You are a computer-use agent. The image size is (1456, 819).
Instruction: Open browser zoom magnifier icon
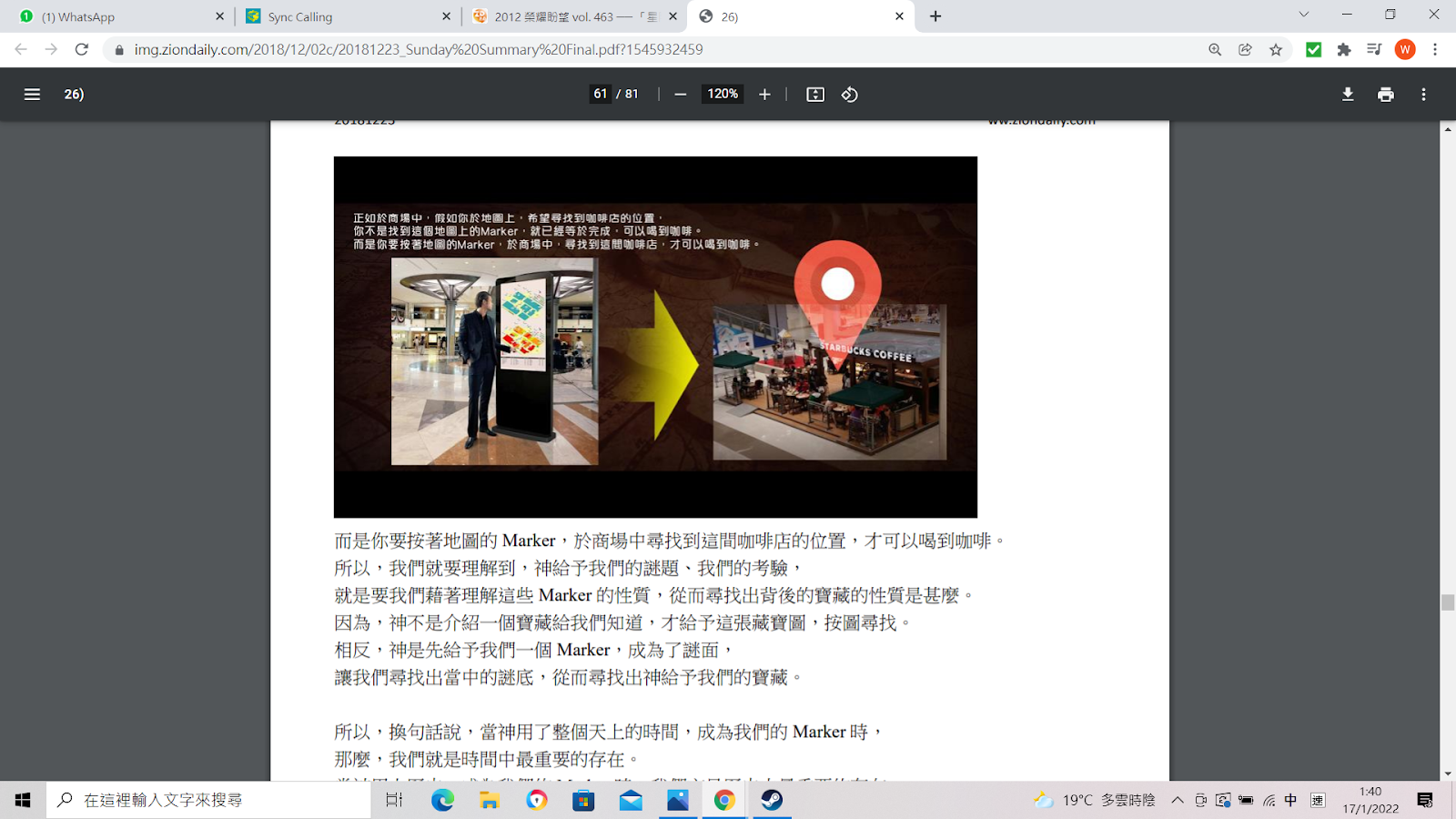(x=1215, y=49)
